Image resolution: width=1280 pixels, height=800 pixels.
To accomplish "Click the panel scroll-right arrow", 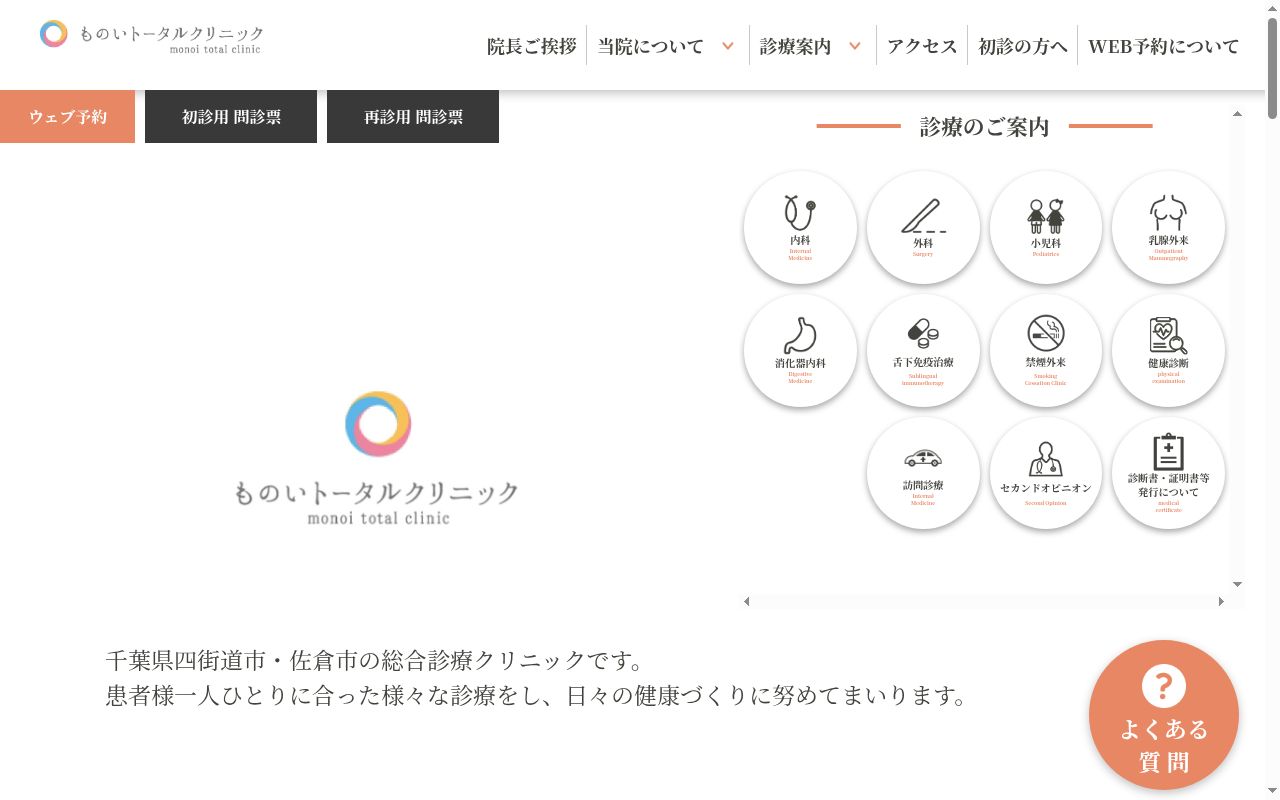I will (x=1221, y=601).
